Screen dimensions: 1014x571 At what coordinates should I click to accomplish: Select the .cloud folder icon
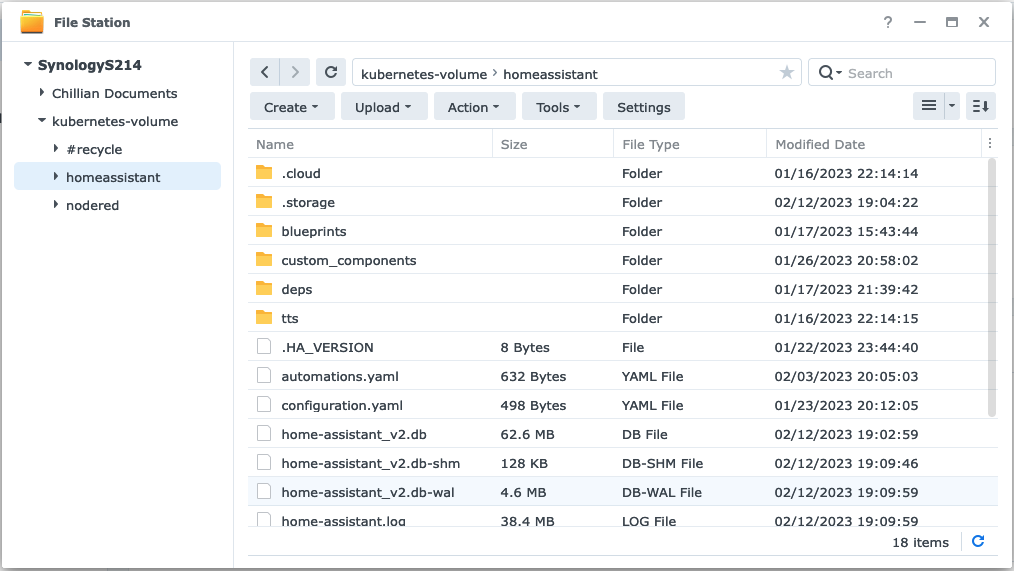(x=264, y=172)
